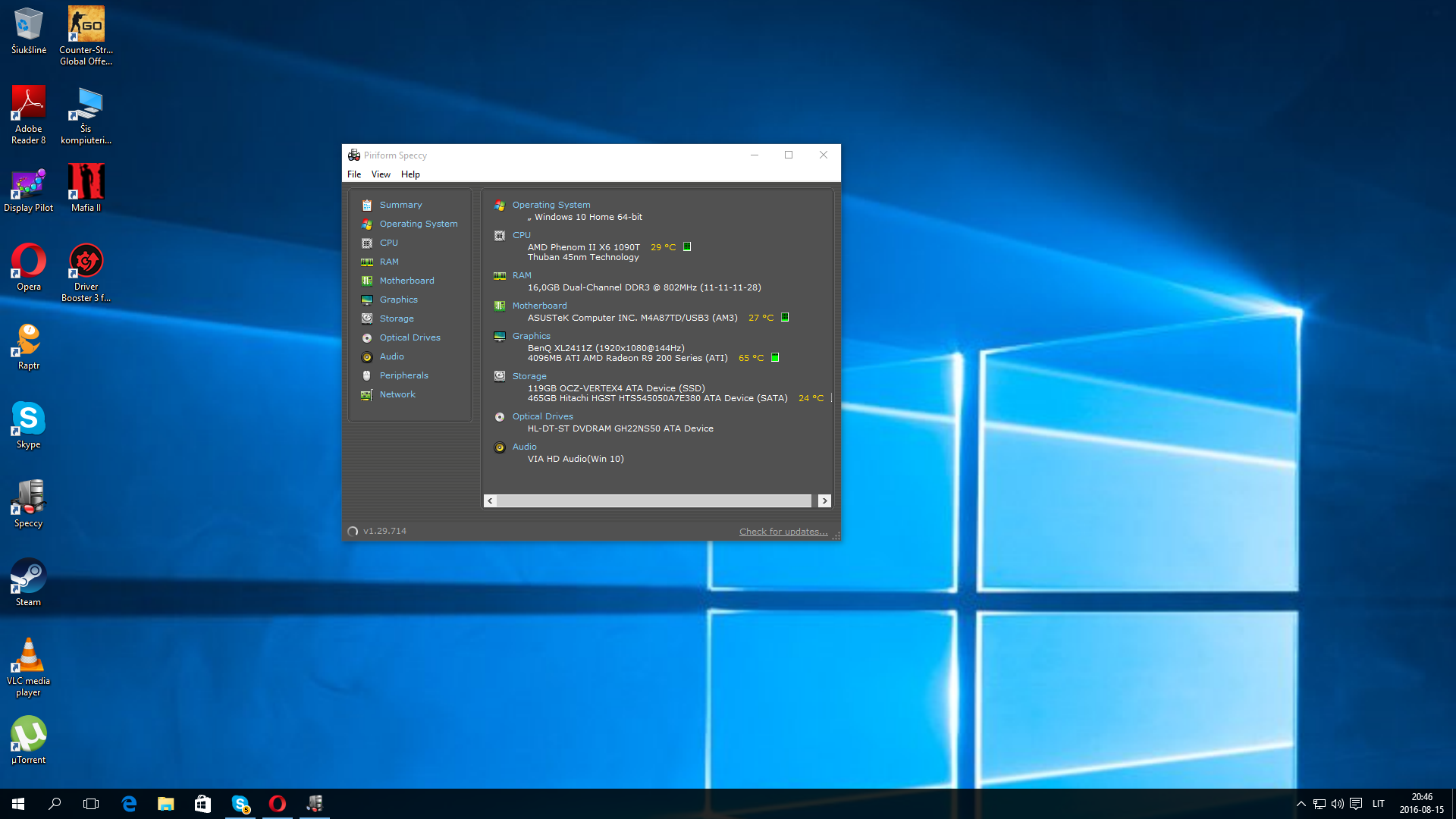The image size is (1456, 819).
Task: Click the disc icon beside Optical Drives heading
Action: tap(500, 417)
